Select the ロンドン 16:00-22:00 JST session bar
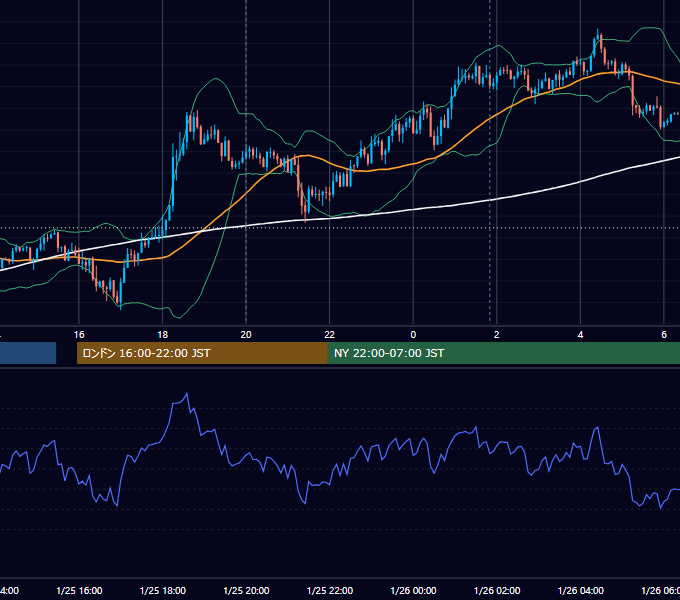This screenshot has width=680, height=600. point(202,353)
